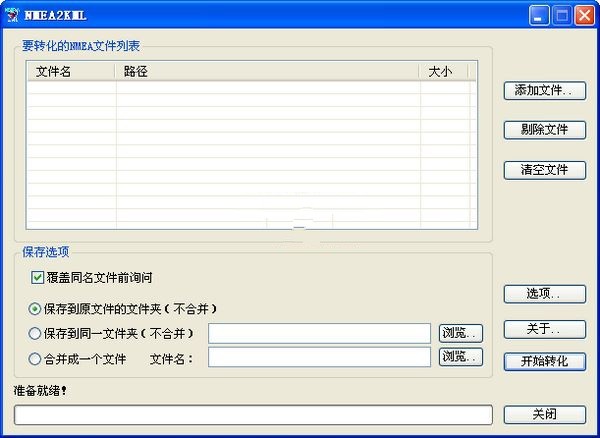The height and width of the screenshot is (438, 600).
Task: Click the folder path input beside 保存到同一文件夹
Action: [x=319, y=334]
